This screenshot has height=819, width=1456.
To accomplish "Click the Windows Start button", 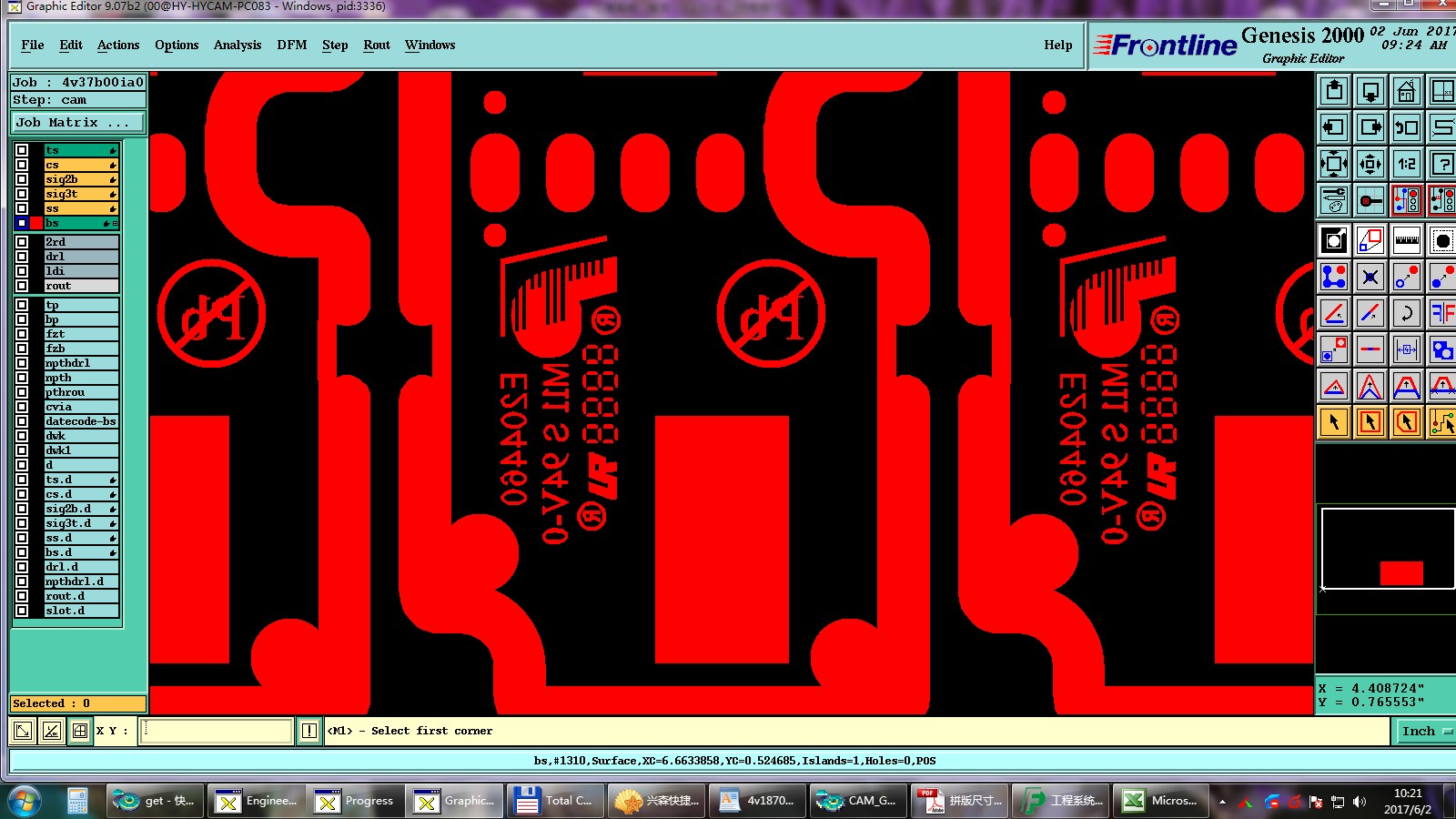I will 25,801.
